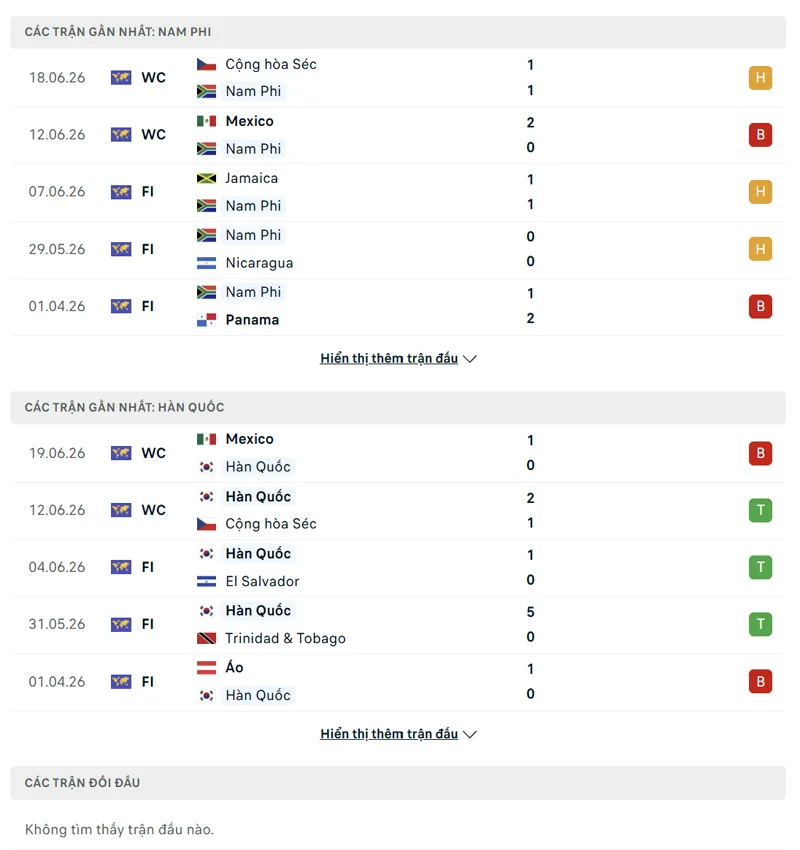Open the 'Hiển thị thêm trận đấu' link under Hàn Quốc
The image size is (800, 850).
(x=389, y=734)
